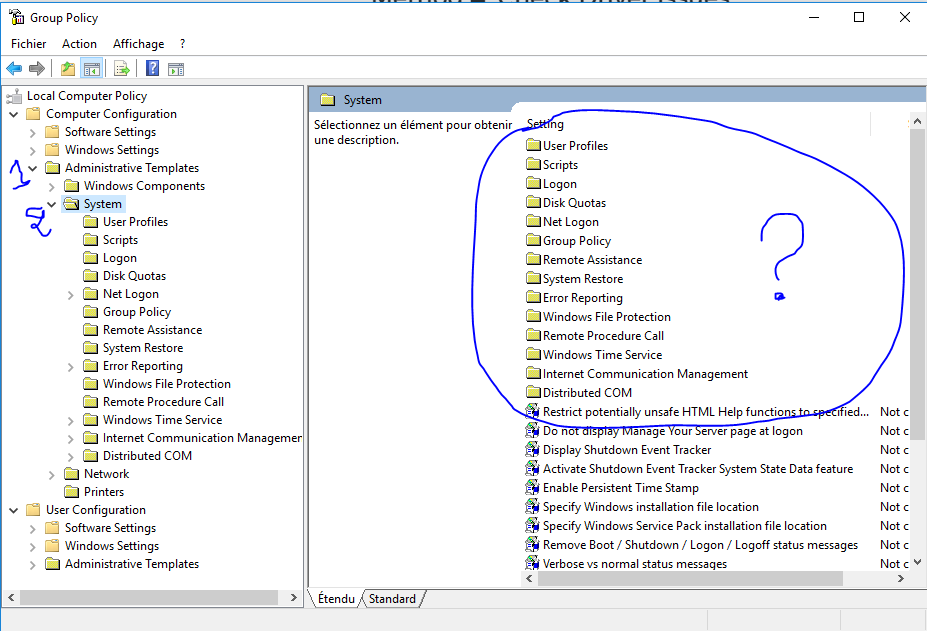Select the Display Shutdown Event Tracker policy
Viewport: 927px width, 631px height.
click(627, 450)
